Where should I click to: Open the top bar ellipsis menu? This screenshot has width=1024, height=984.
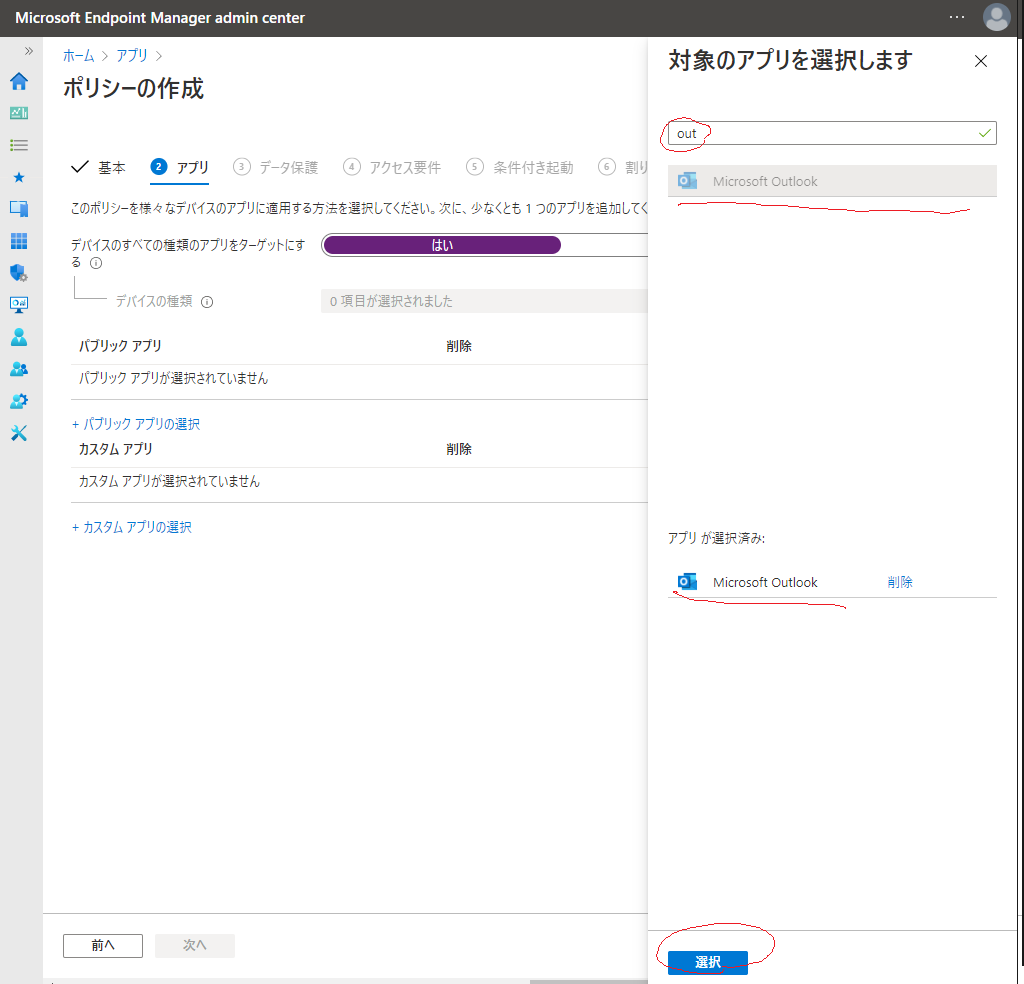(x=957, y=18)
